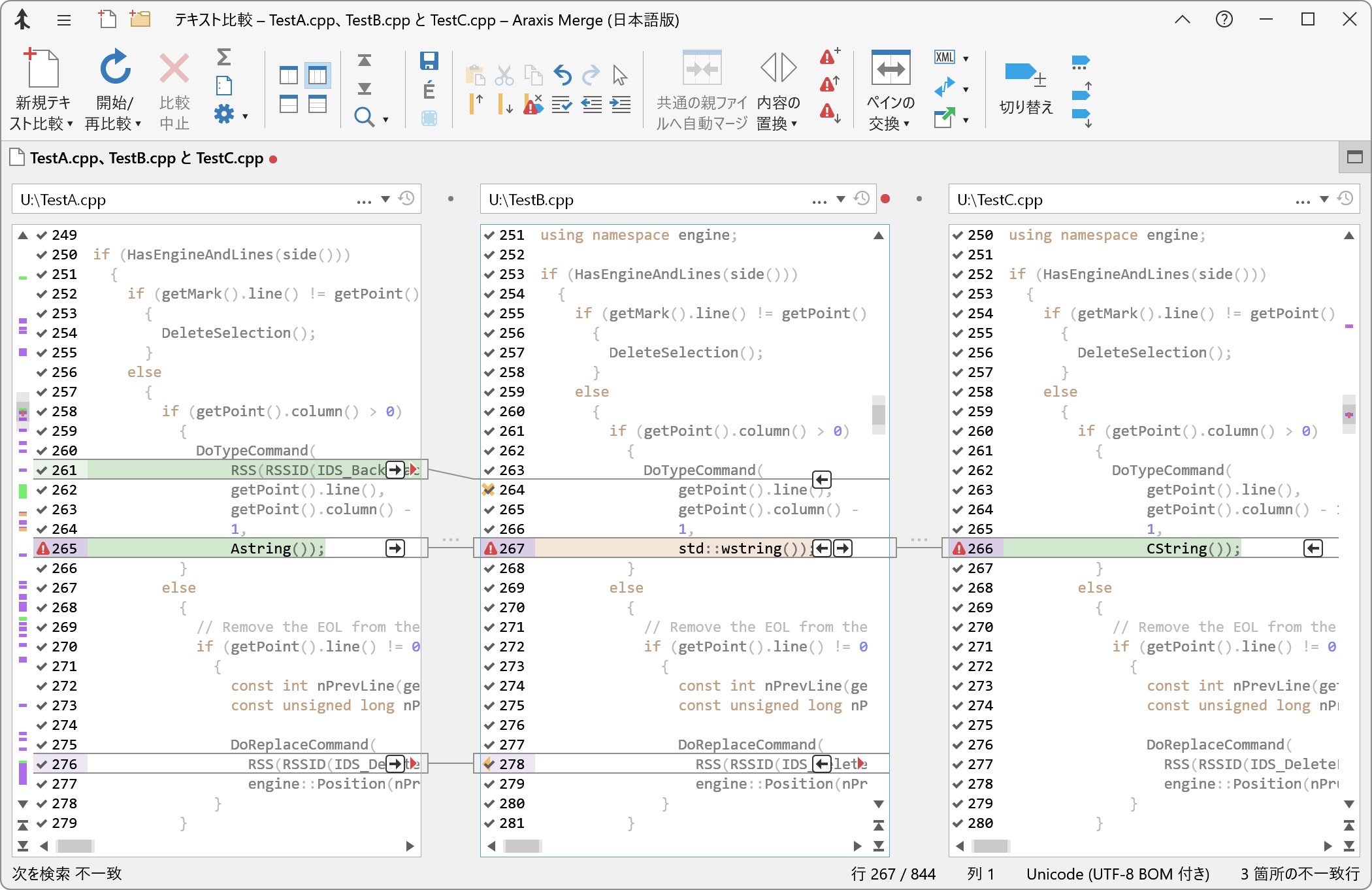This screenshot has height=890, width=1372.
Task: Select the TestA.cpp, TestB.cpp と TestC.cpp tab
Action: (146, 159)
